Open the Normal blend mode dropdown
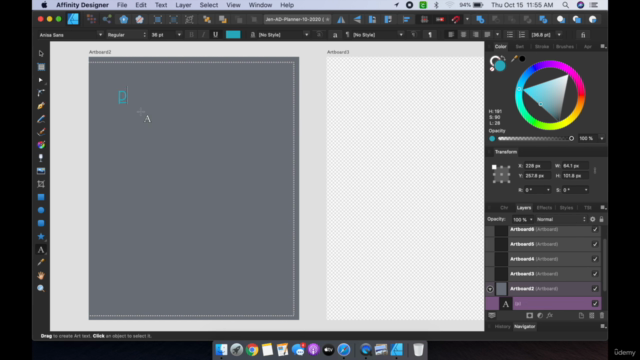This screenshot has height=360, width=640. 562,219
